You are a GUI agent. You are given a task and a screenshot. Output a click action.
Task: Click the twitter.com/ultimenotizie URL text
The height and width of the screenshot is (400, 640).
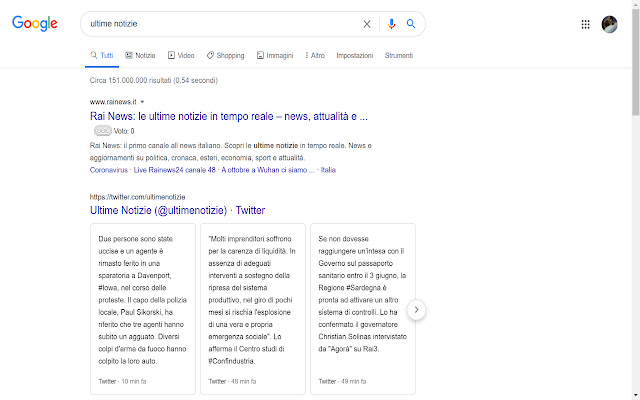138,197
